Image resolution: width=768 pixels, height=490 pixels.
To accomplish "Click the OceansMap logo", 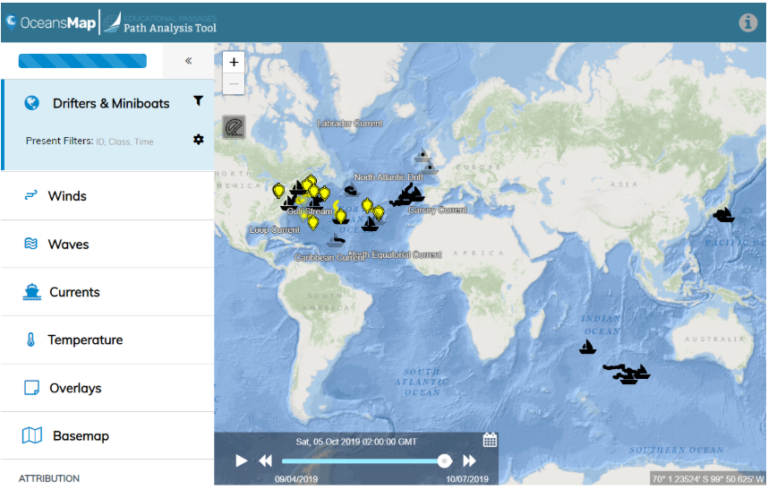I will click(x=51, y=23).
